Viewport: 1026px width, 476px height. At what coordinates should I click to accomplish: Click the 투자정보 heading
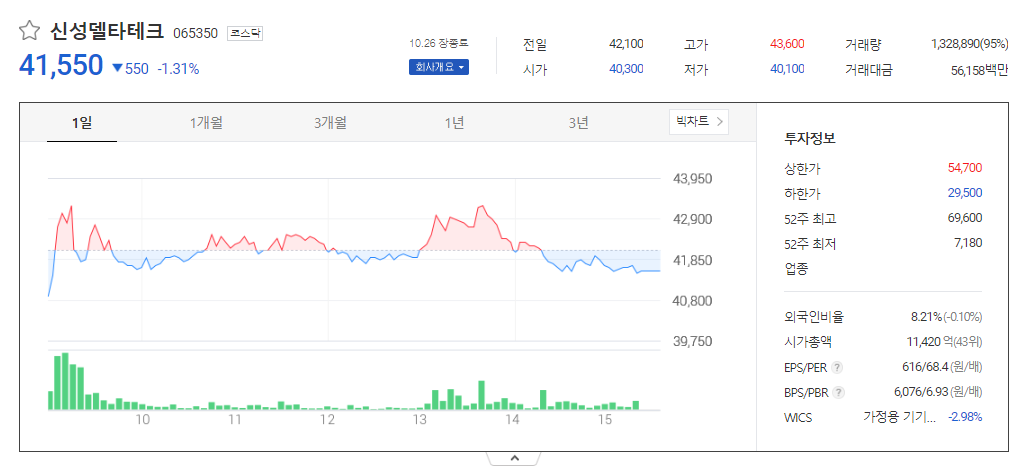pos(810,138)
